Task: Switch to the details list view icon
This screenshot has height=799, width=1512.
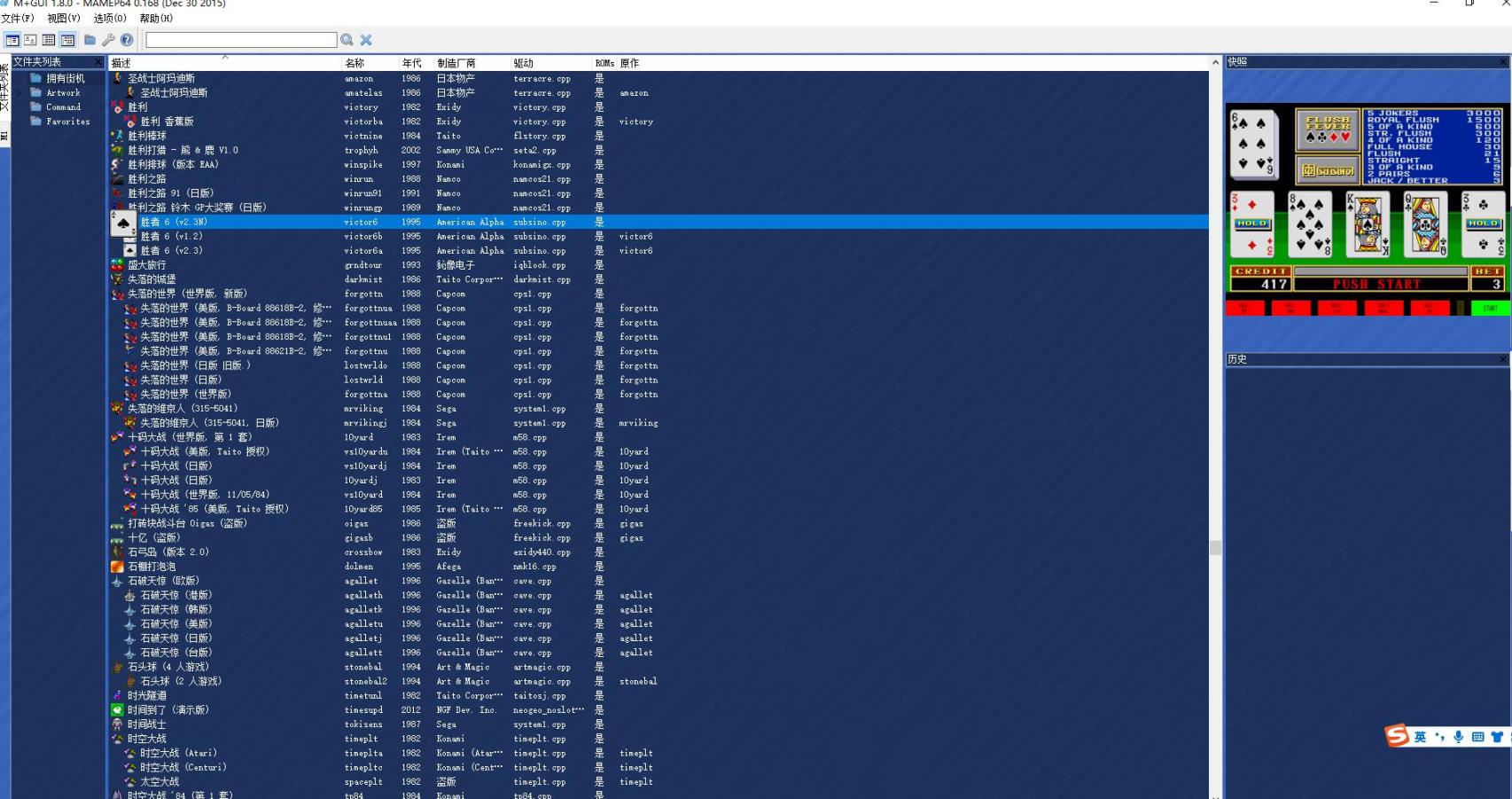Action: 49,40
